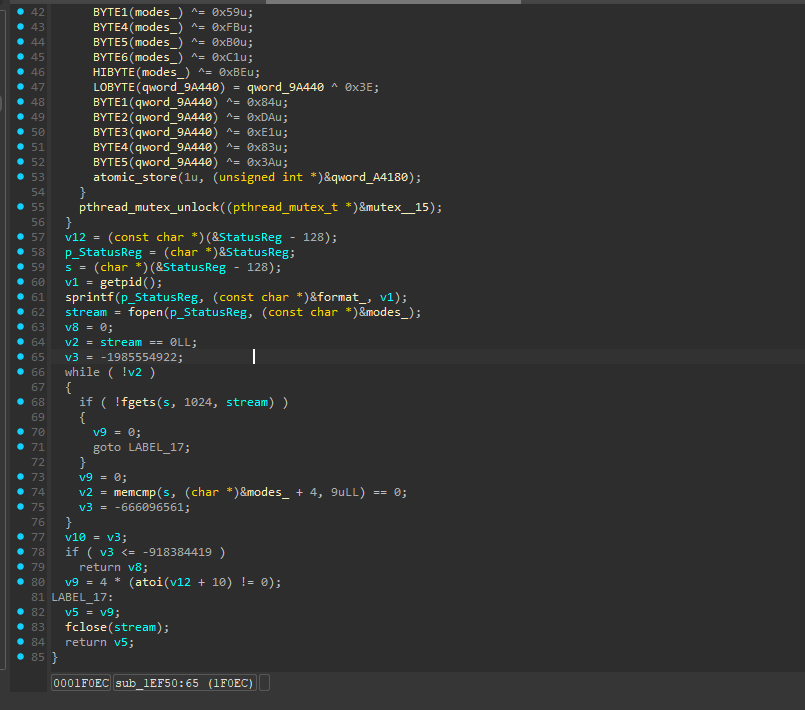Toggle breakpoint marker beside line 83
Screen dimensions: 805x710
(21, 627)
